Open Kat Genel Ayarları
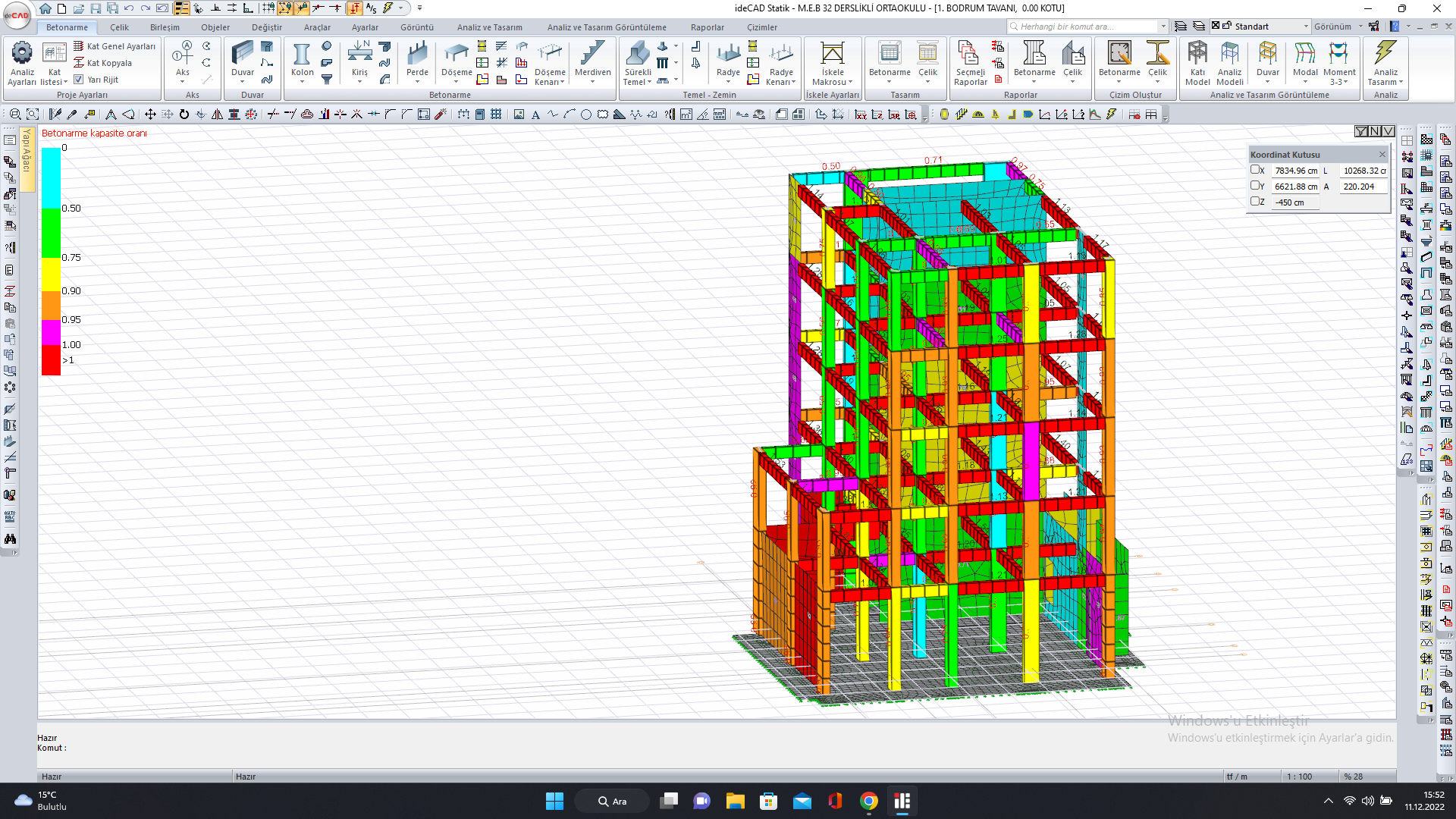This screenshot has height=819, width=1456. [x=115, y=46]
